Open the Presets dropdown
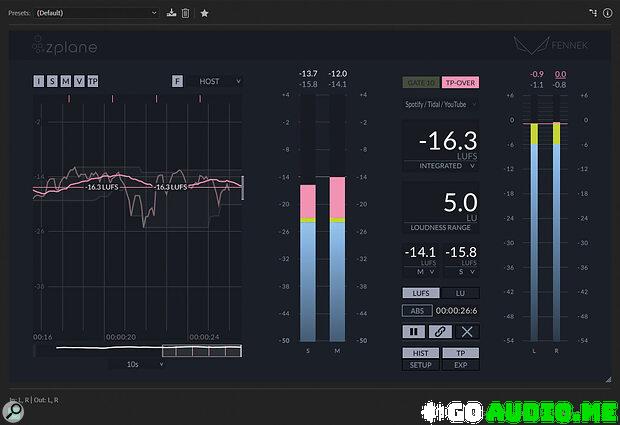620x425 pixels. [96, 13]
